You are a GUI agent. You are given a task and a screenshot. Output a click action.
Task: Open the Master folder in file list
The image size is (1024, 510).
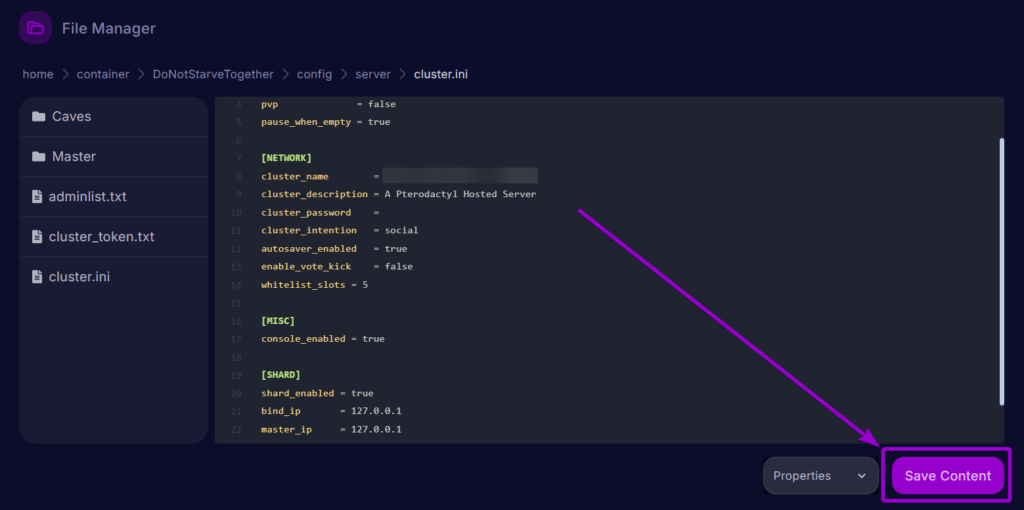click(74, 157)
